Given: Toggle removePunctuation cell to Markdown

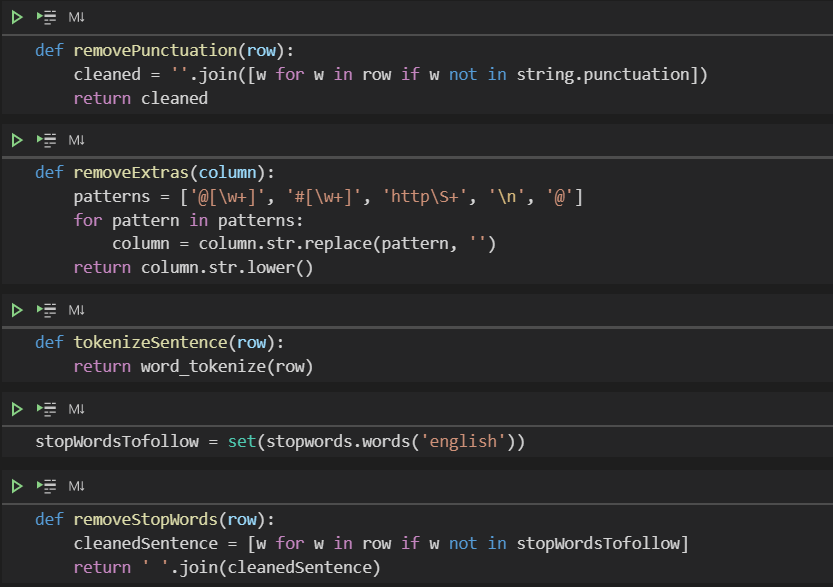Looking at the screenshot, I should pyautogui.click(x=77, y=18).
